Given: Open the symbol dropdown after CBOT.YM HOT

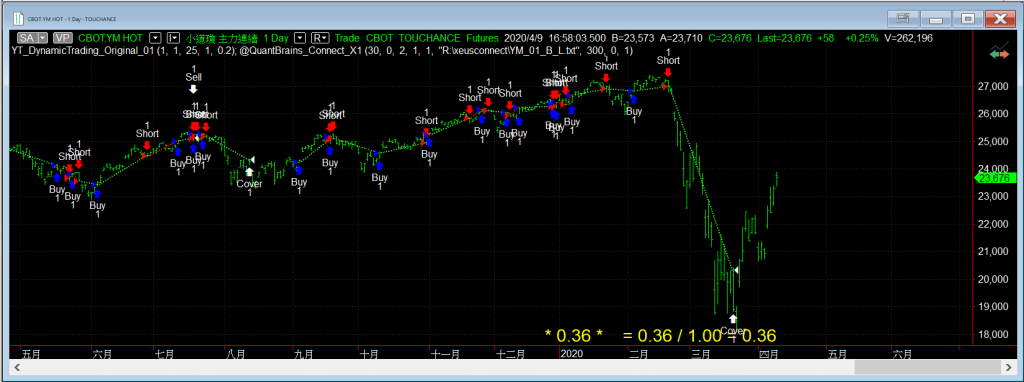Looking at the screenshot, I should pyautogui.click(x=156, y=38).
